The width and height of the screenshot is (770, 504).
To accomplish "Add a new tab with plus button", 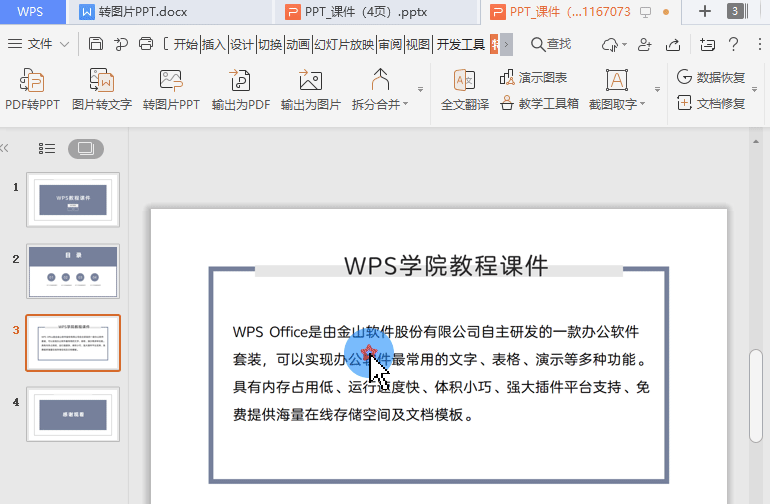I will (x=705, y=11).
